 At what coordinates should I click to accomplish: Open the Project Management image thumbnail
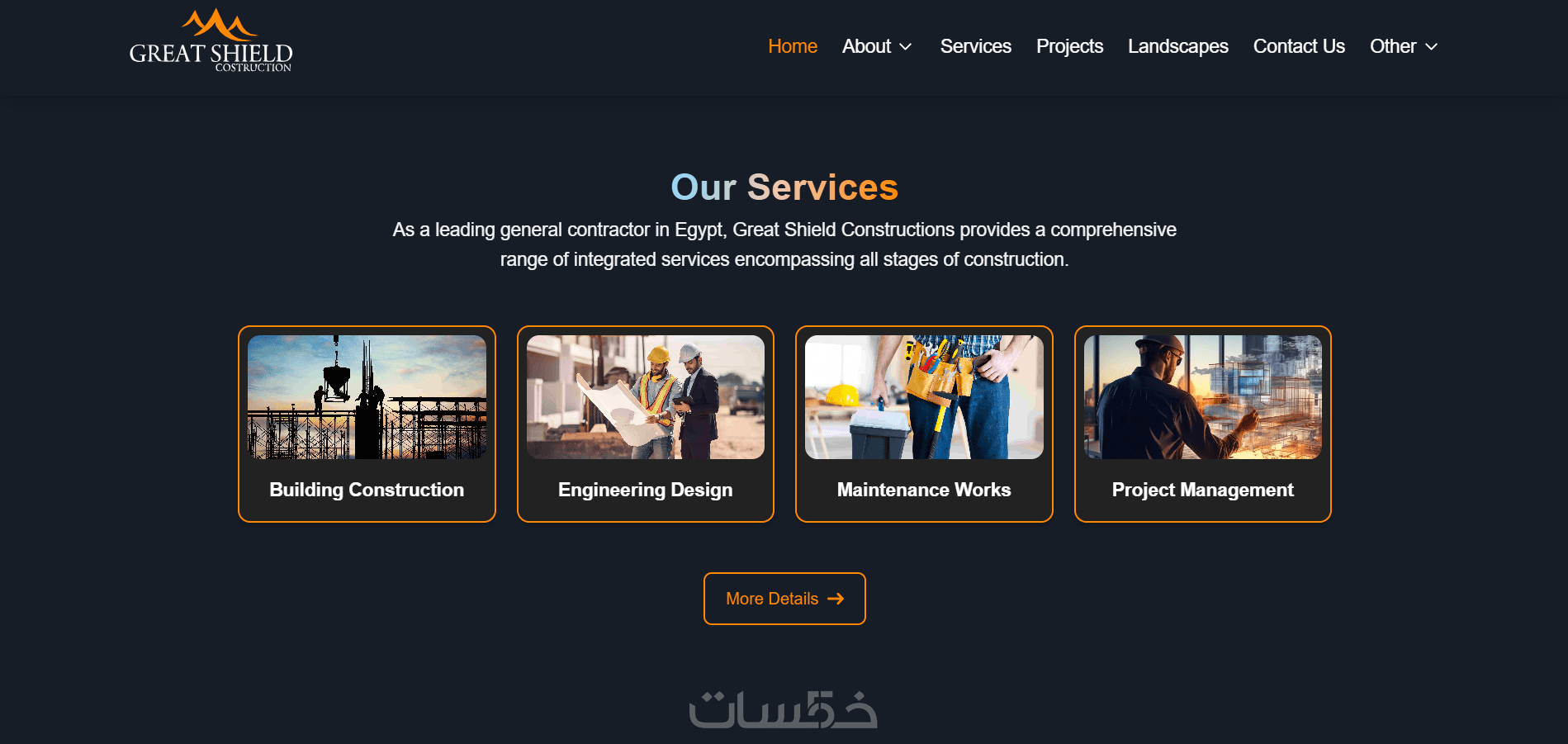(x=1203, y=397)
